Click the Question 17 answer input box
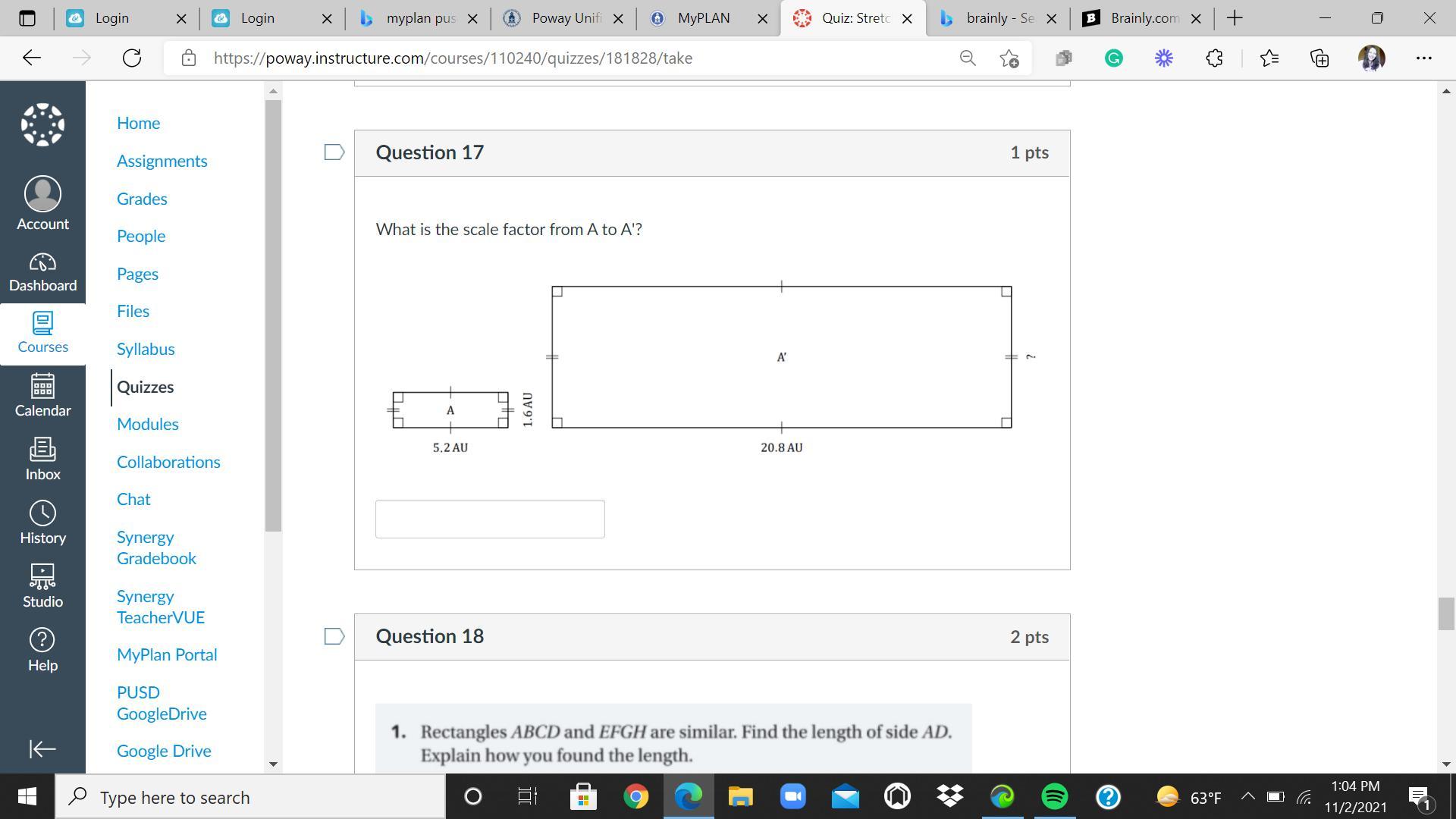1456x819 pixels. 490,519
